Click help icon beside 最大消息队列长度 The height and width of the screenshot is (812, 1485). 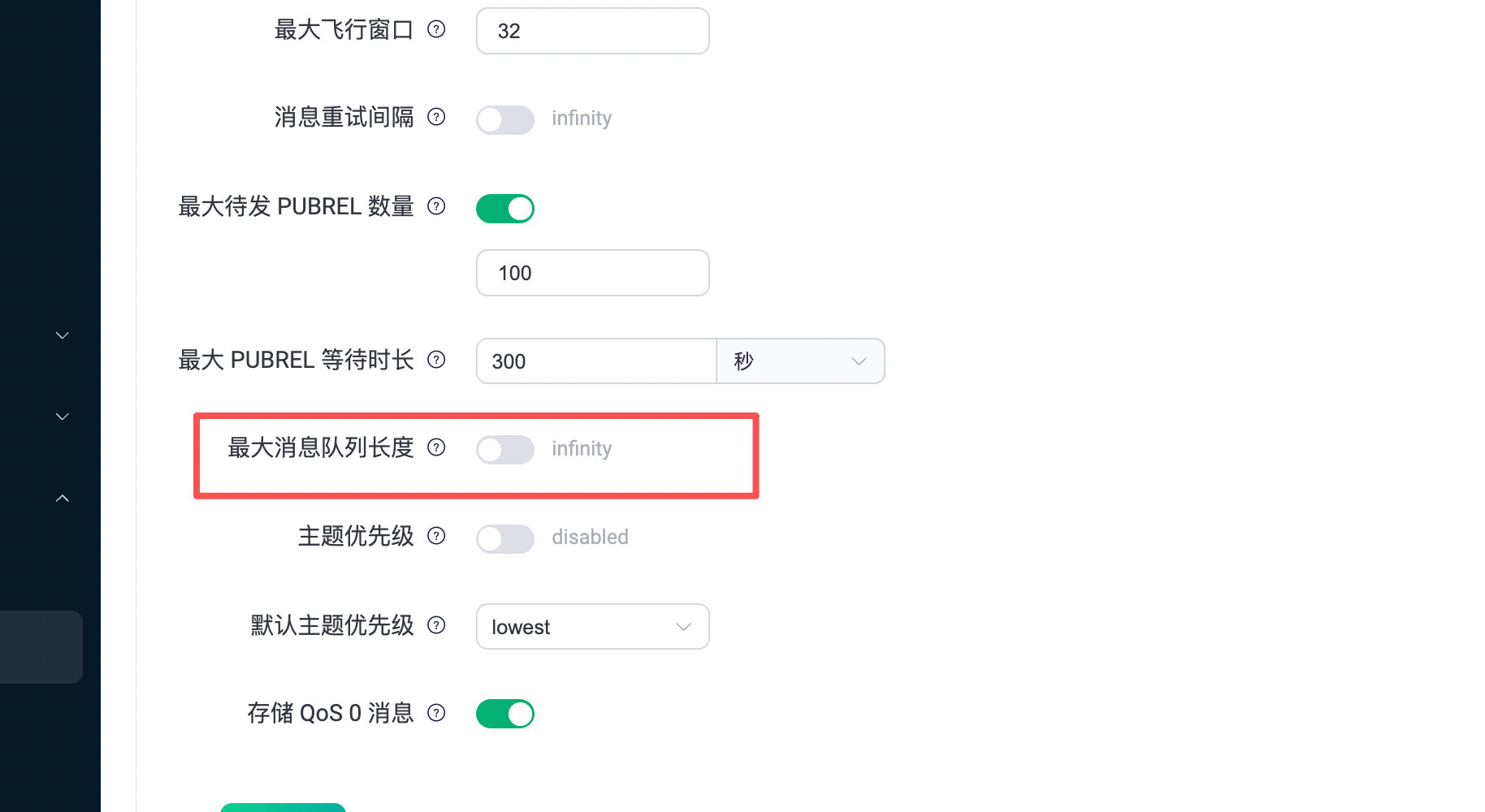click(x=436, y=447)
